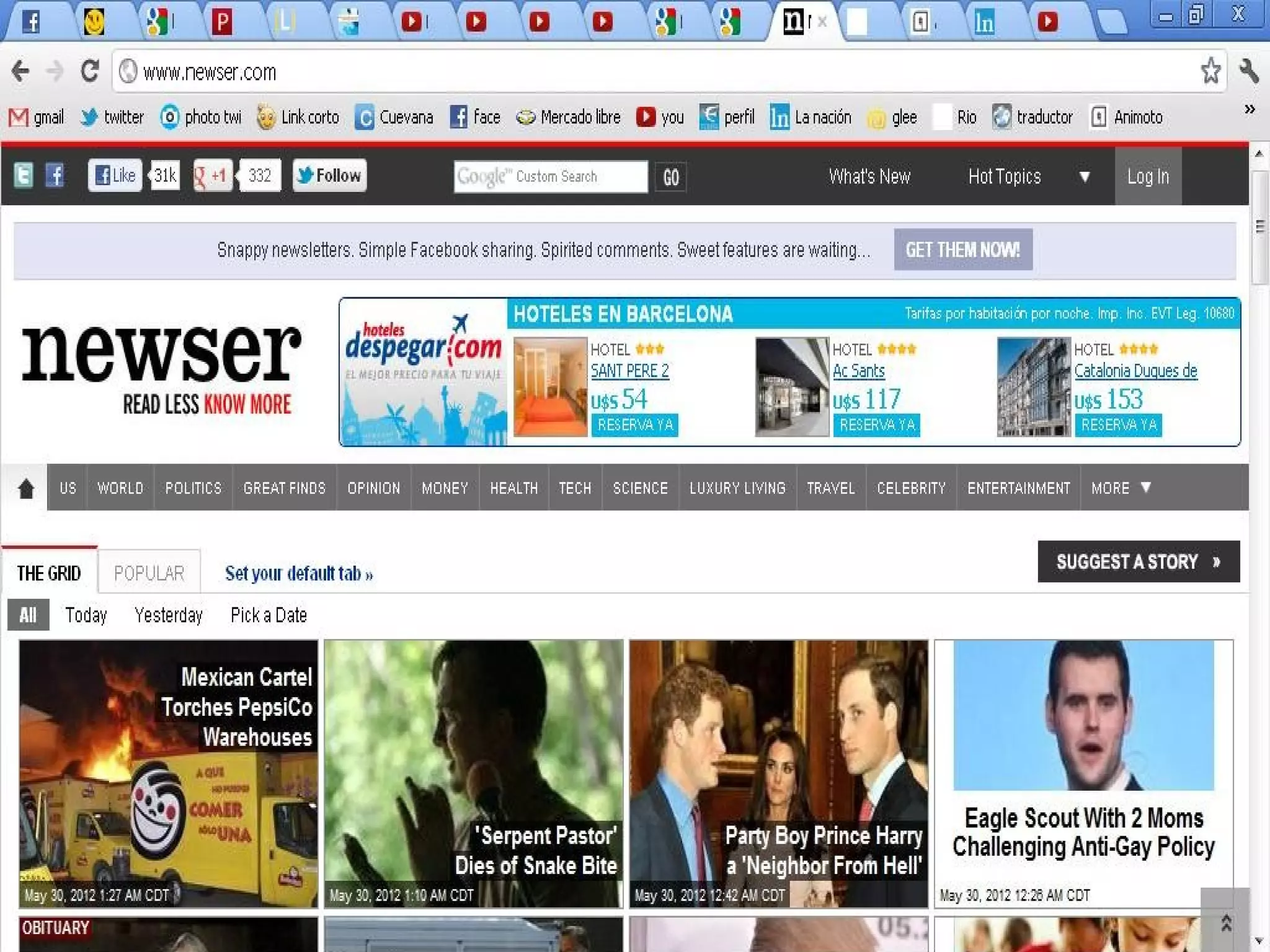Open the HEALTH section

click(x=513, y=488)
